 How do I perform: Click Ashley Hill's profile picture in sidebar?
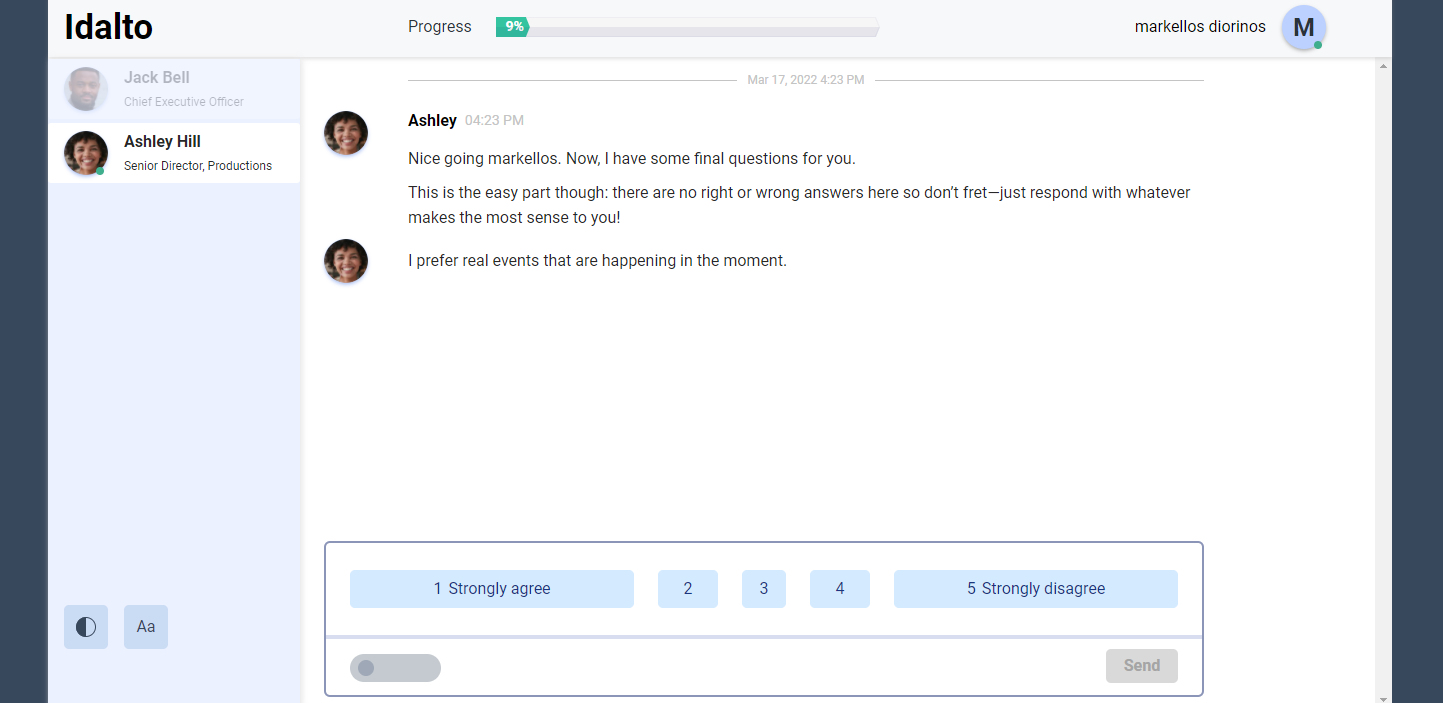coord(86,153)
